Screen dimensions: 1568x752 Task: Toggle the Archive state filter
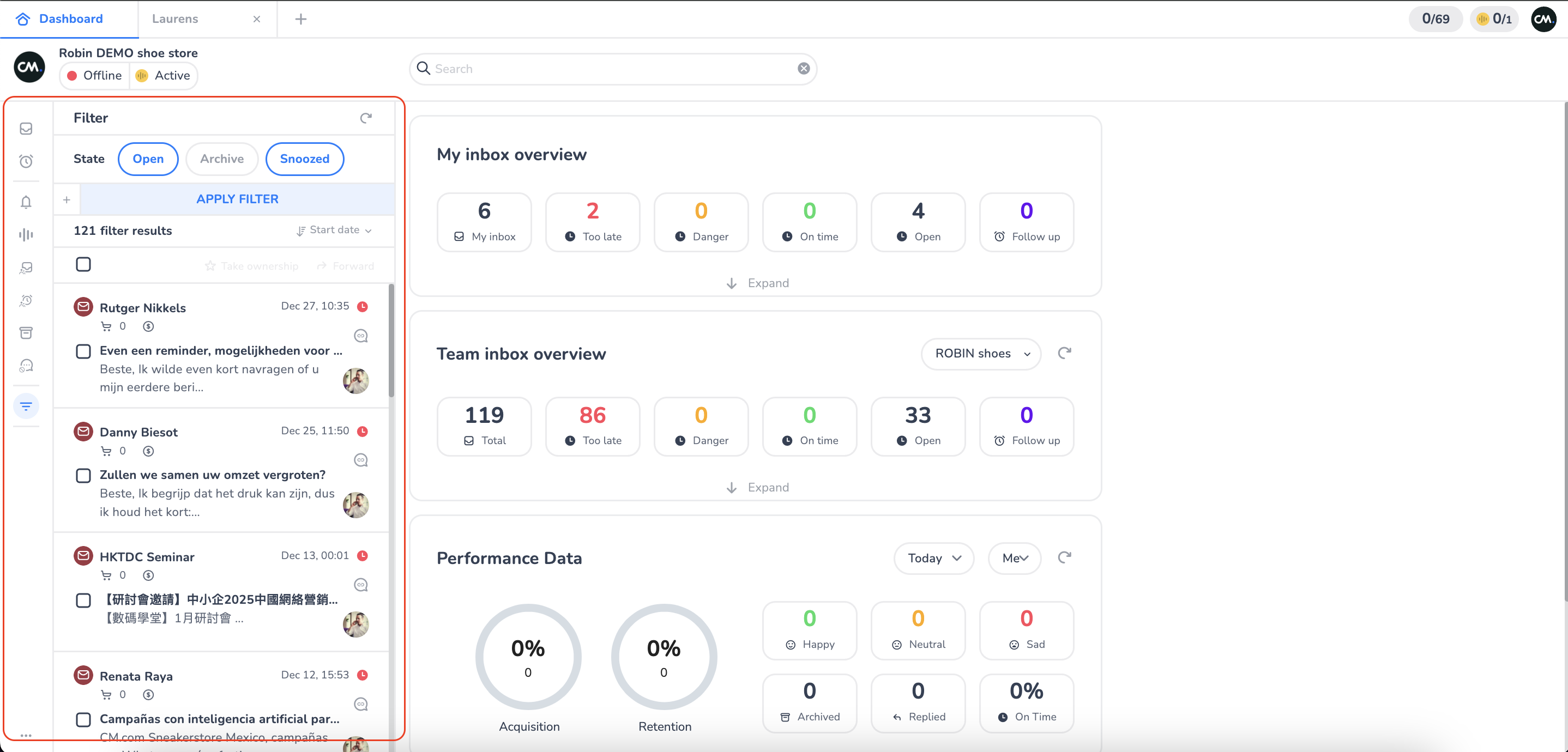point(221,159)
